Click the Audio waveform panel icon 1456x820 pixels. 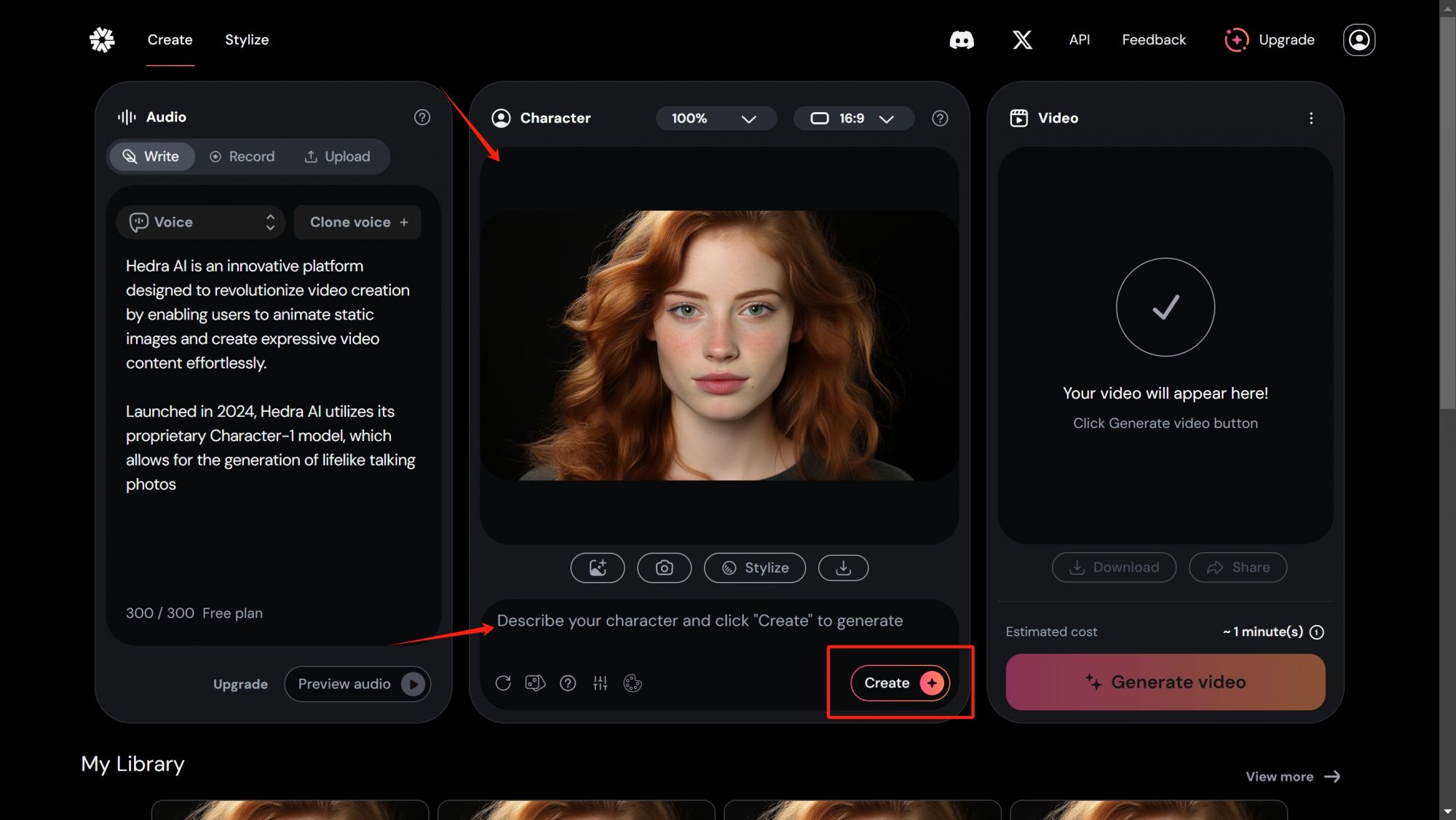[x=127, y=117]
